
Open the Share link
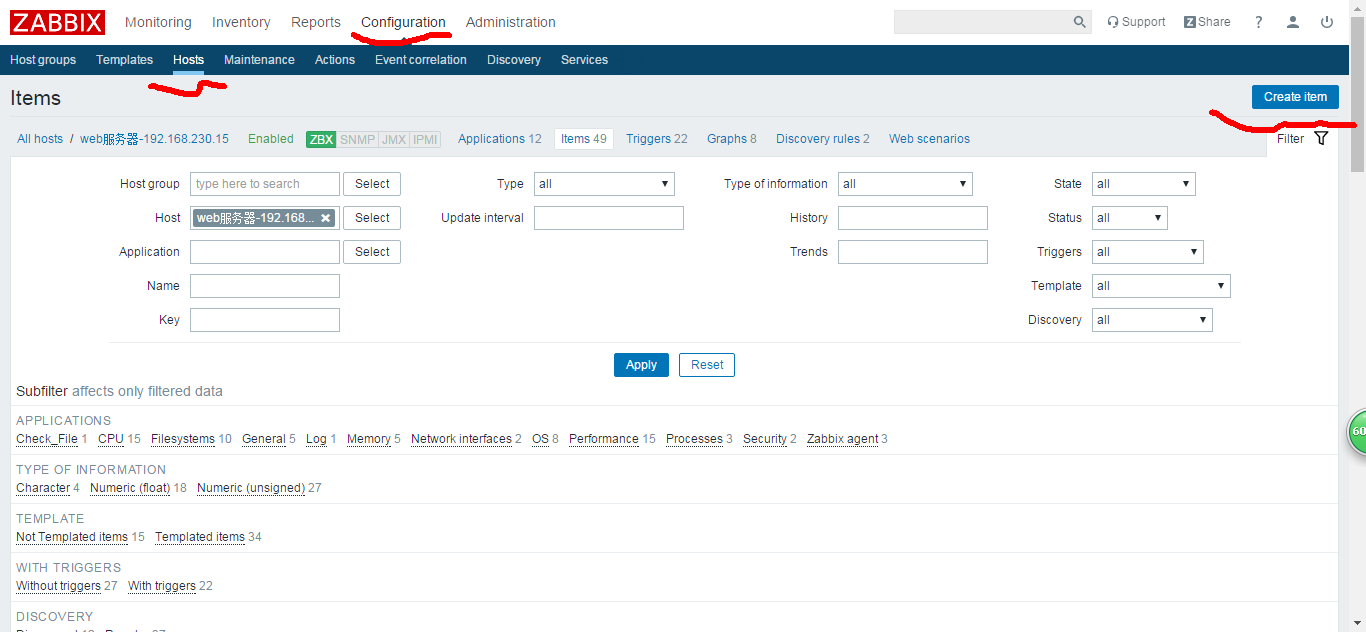tap(1207, 22)
